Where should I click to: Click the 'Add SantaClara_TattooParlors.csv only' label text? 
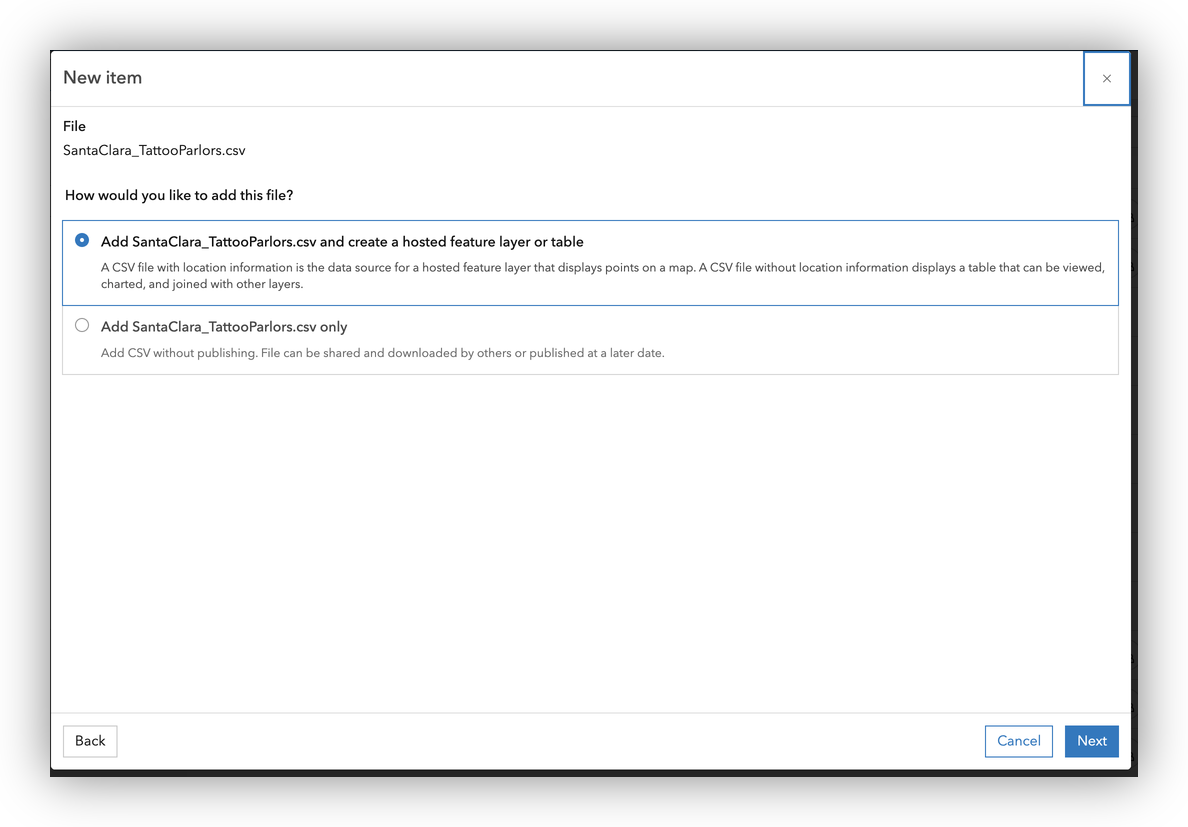coord(224,327)
